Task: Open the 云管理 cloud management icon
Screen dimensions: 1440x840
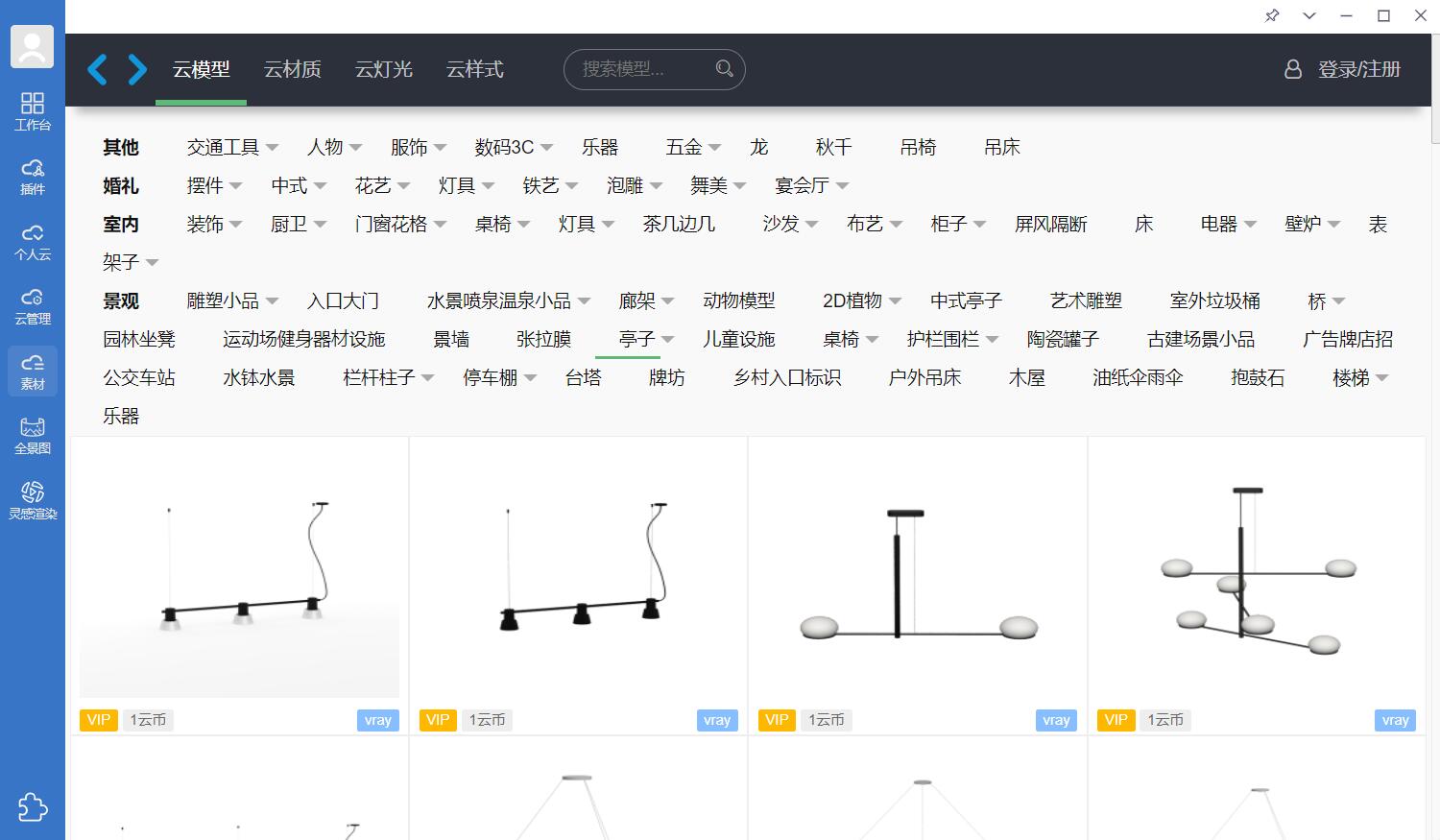Action: [33, 306]
